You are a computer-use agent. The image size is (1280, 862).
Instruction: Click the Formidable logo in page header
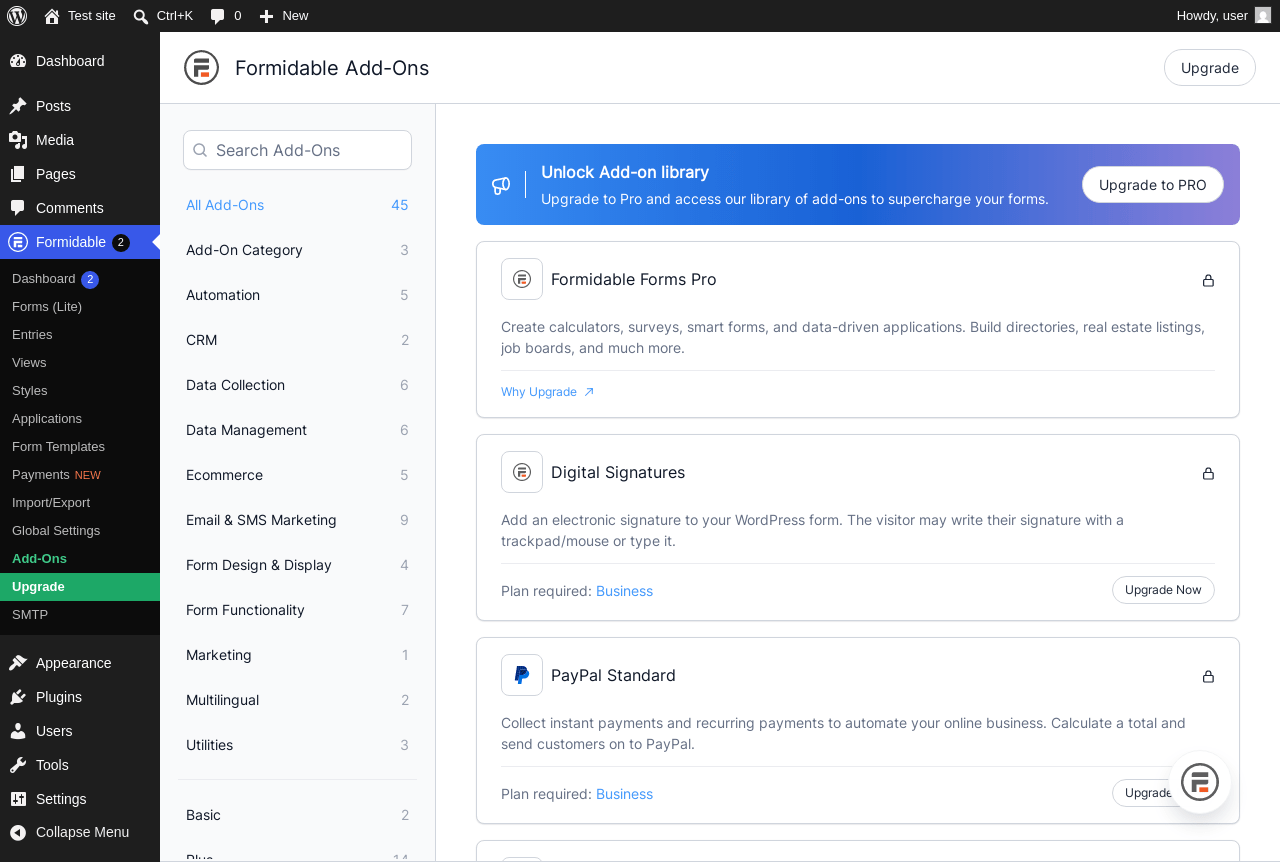[201, 68]
